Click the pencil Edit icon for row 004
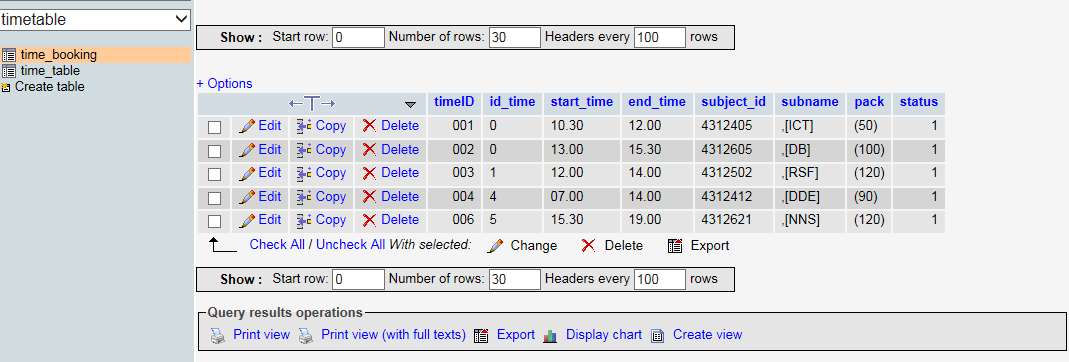 pyautogui.click(x=247, y=196)
